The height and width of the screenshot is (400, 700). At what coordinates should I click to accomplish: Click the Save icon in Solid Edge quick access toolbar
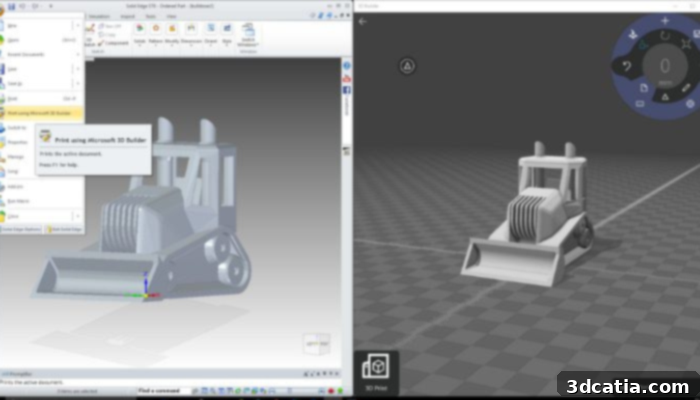(12, 6)
